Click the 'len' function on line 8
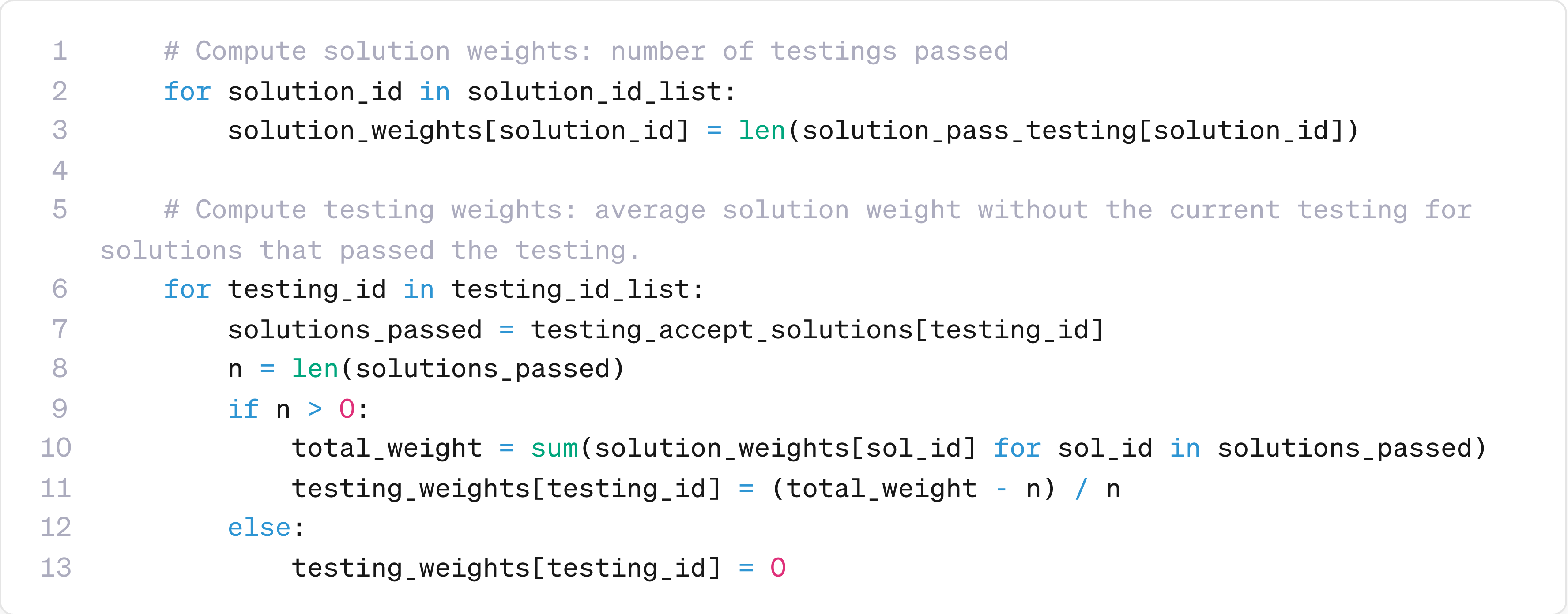Screen dimensions: 1568x614 click(x=315, y=369)
